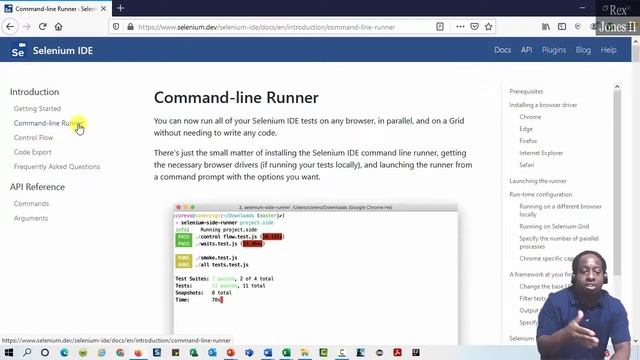Reload the page with the refresh icon
The width and height of the screenshot is (640, 360).
(42, 27)
